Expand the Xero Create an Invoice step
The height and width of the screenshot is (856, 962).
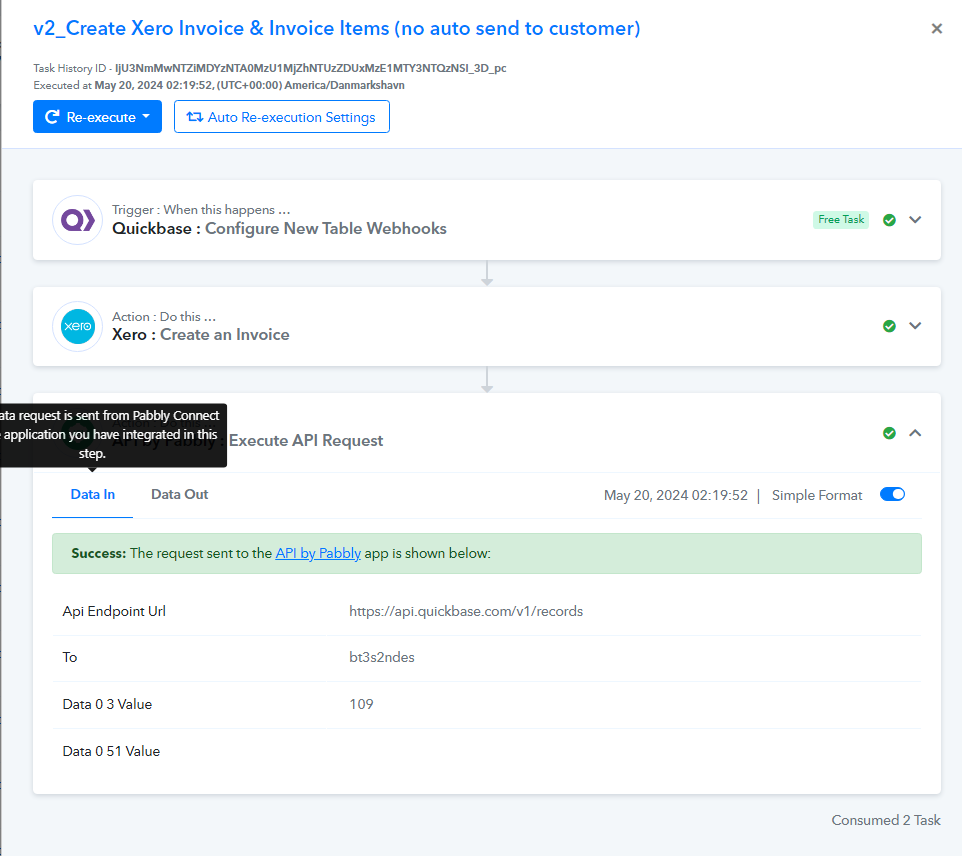coord(915,326)
